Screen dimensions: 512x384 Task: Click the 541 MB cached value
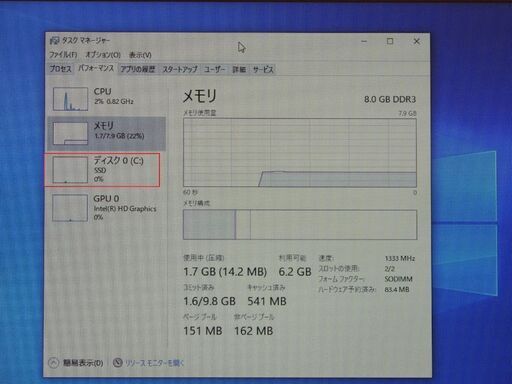tap(267, 301)
